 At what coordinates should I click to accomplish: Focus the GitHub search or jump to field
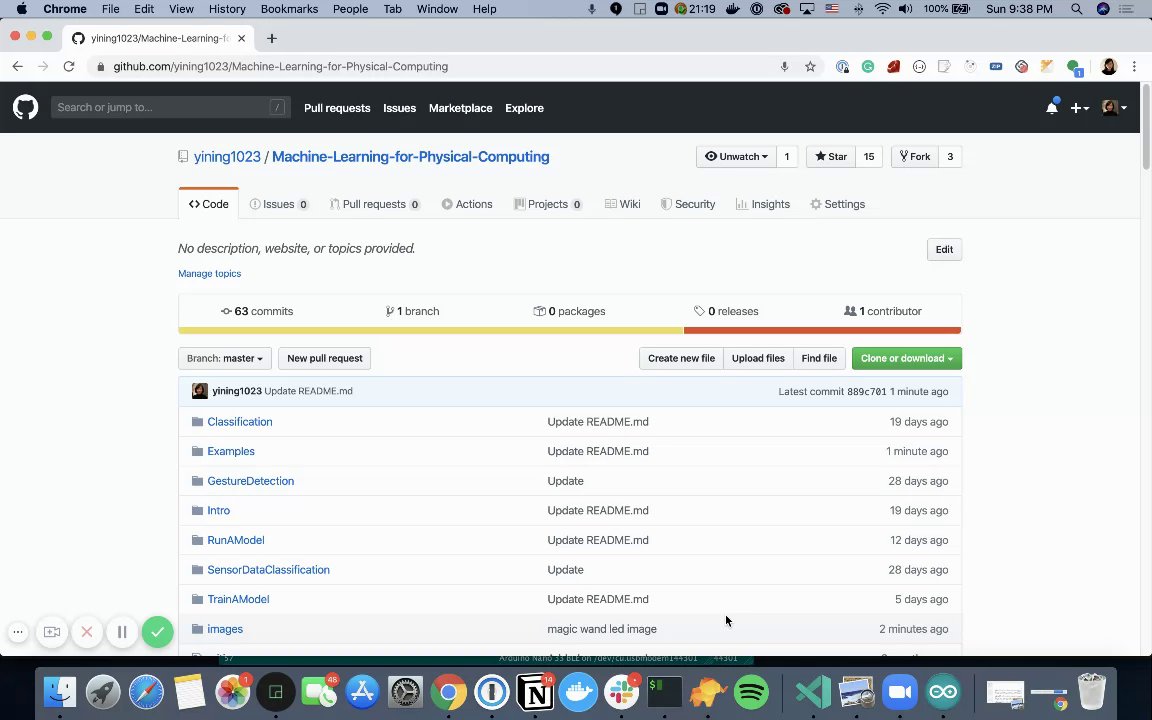(x=170, y=107)
